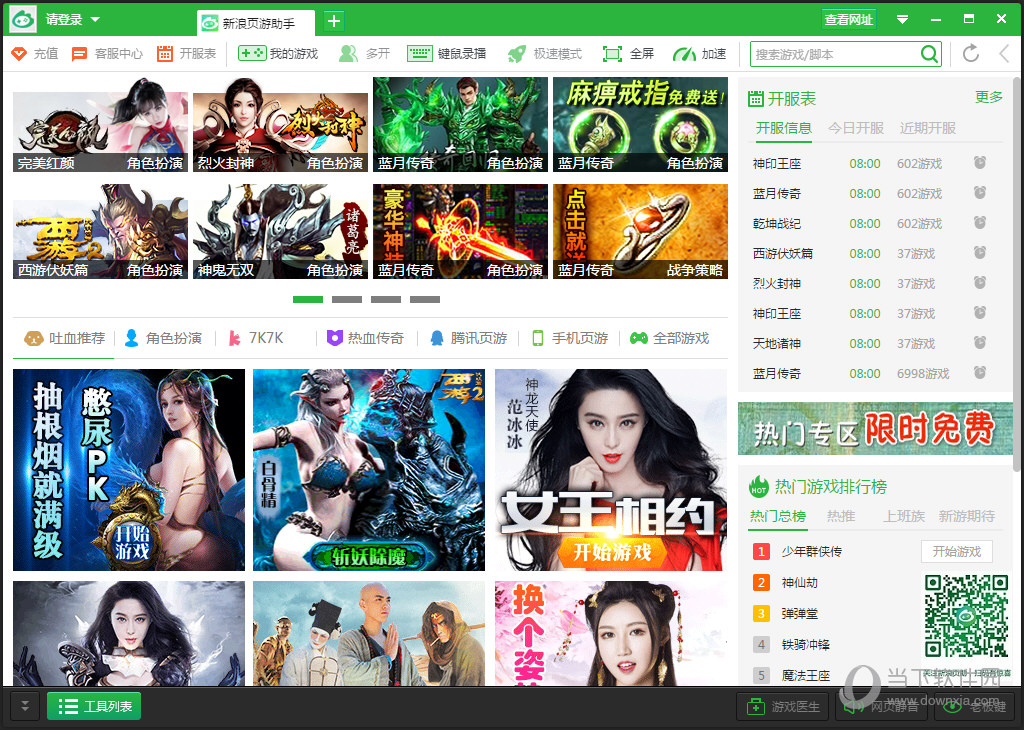The height and width of the screenshot is (730, 1024).
Task: Switch to 全屏 fullscreen mode
Action: coord(630,54)
